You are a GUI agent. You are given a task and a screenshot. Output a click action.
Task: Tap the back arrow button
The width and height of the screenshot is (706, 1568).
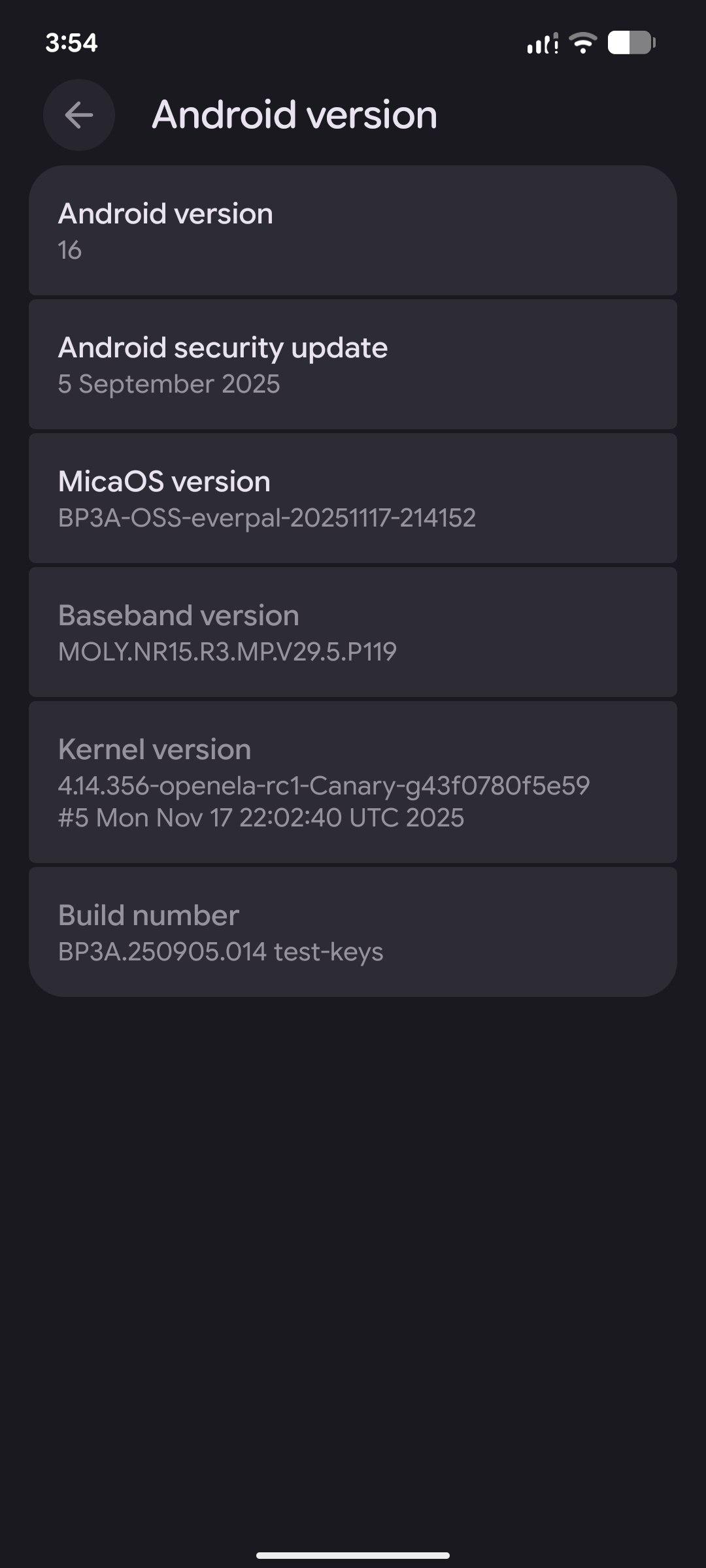click(x=79, y=116)
